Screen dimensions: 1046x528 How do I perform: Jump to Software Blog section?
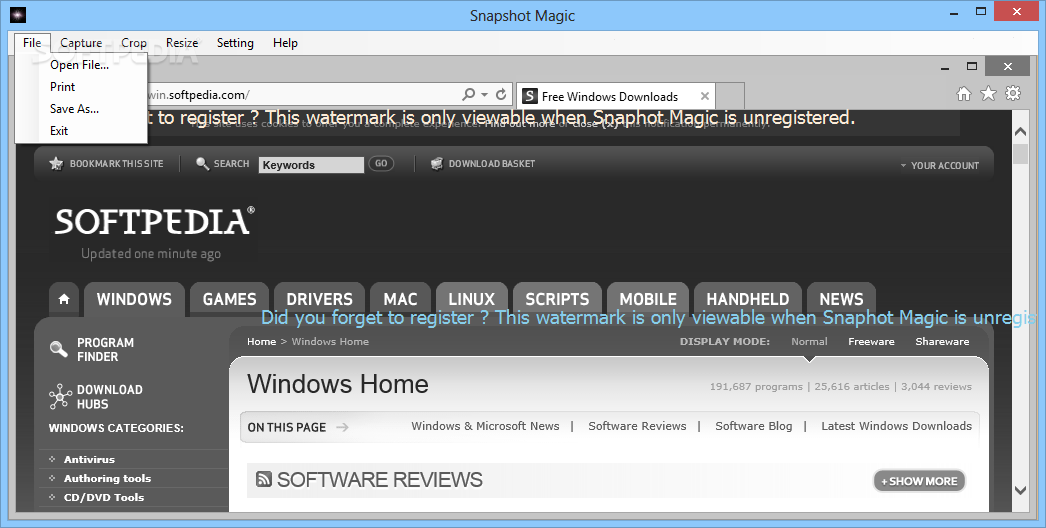point(754,426)
